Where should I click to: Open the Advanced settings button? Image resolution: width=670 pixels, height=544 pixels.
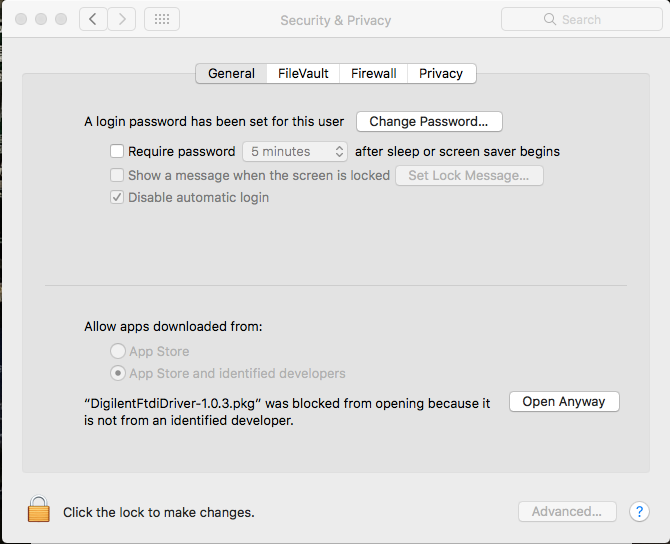567,512
